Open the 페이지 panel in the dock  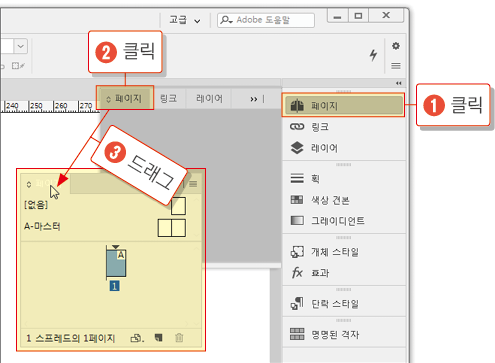click(x=343, y=106)
